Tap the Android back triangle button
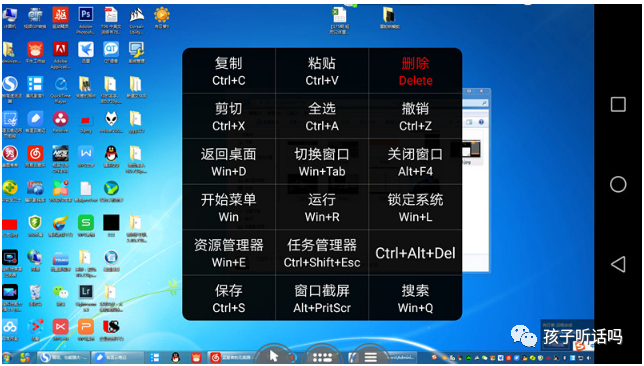 [618, 264]
